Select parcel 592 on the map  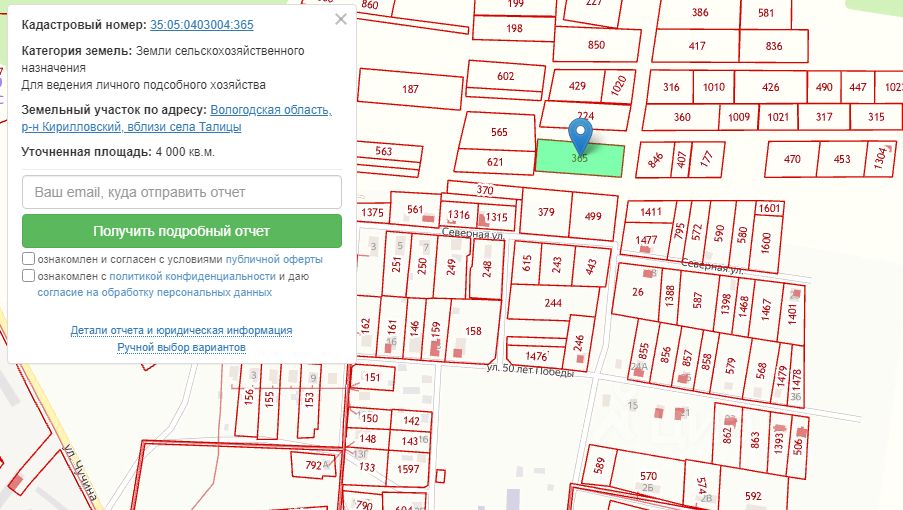[753, 496]
